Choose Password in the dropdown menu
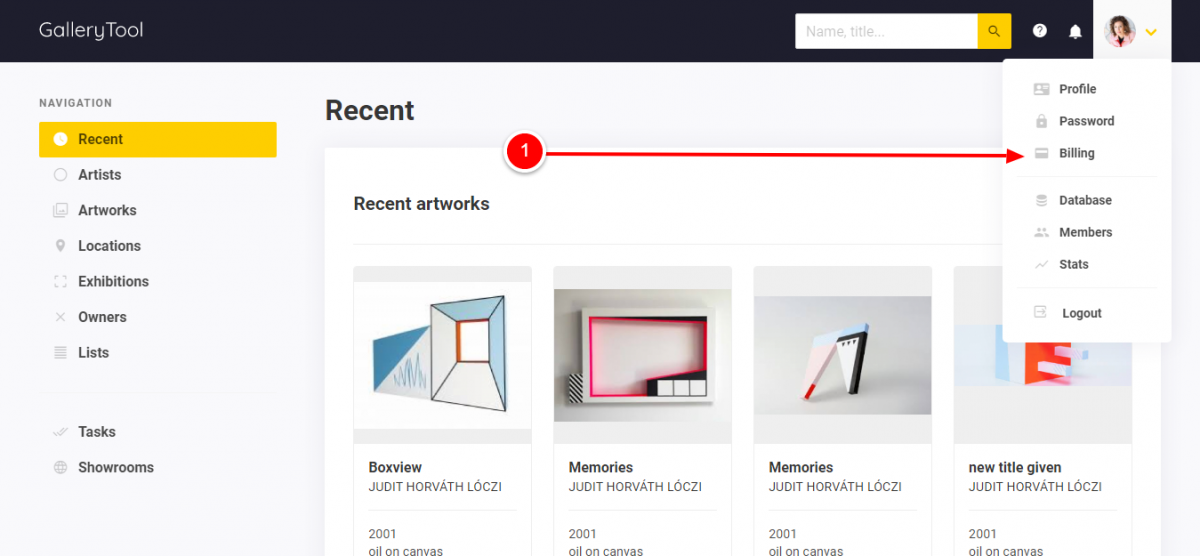1200x556 pixels. point(1087,121)
